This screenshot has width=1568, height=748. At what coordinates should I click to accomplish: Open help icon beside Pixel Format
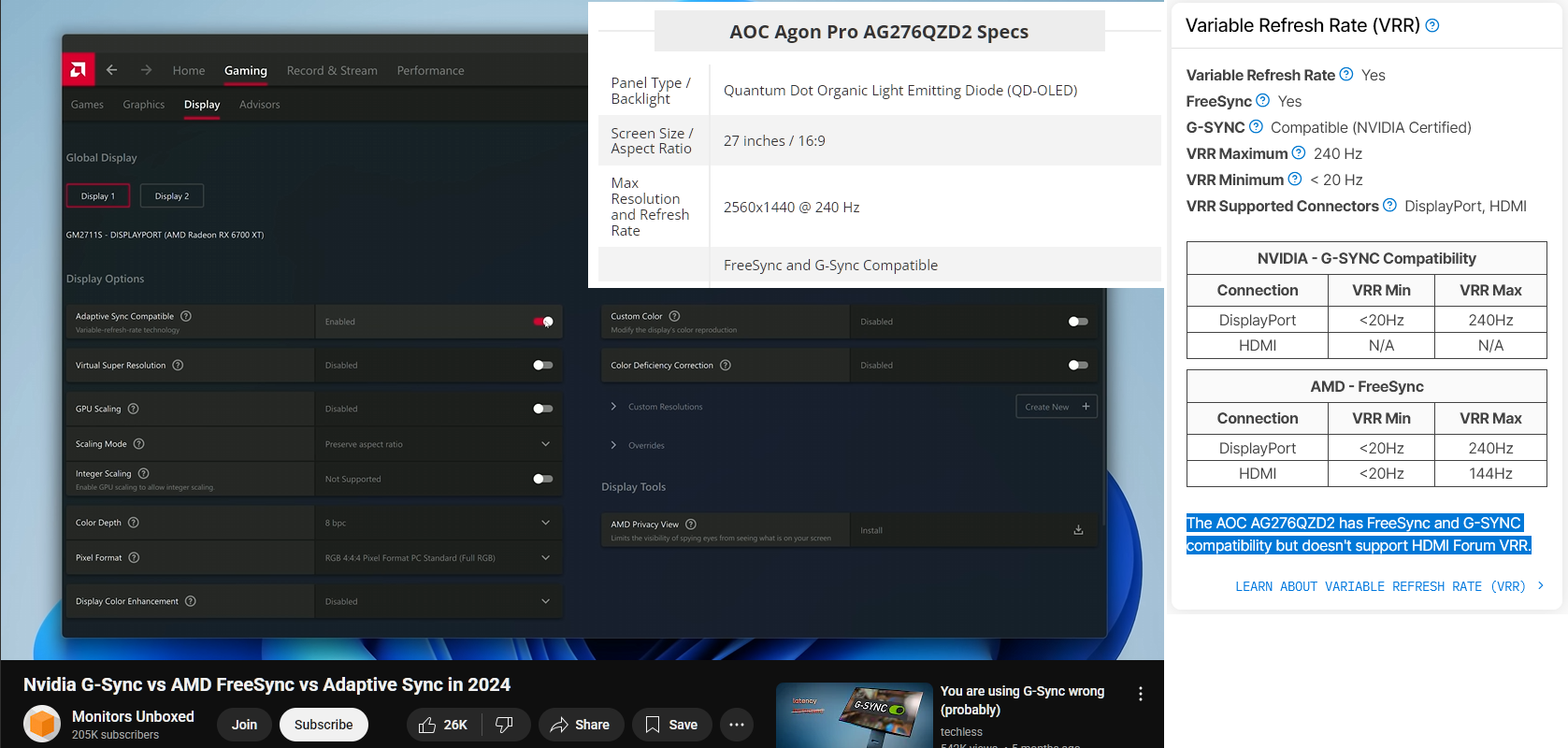[134, 557]
